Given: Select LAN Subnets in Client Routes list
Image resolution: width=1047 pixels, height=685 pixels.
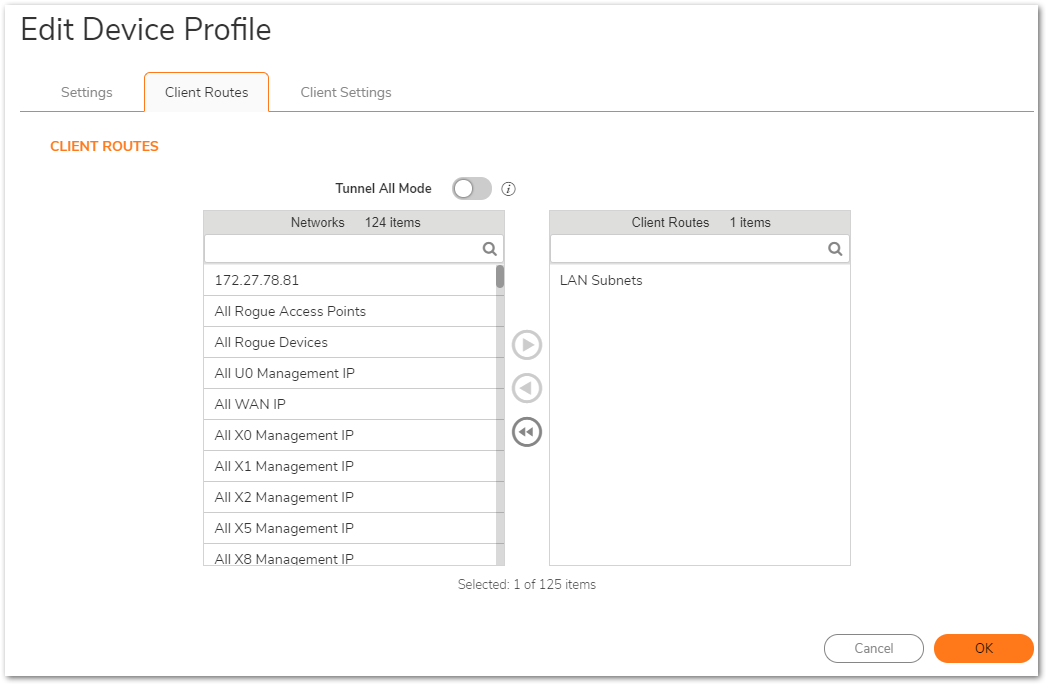Looking at the screenshot, I should click(x=601, y=280).
